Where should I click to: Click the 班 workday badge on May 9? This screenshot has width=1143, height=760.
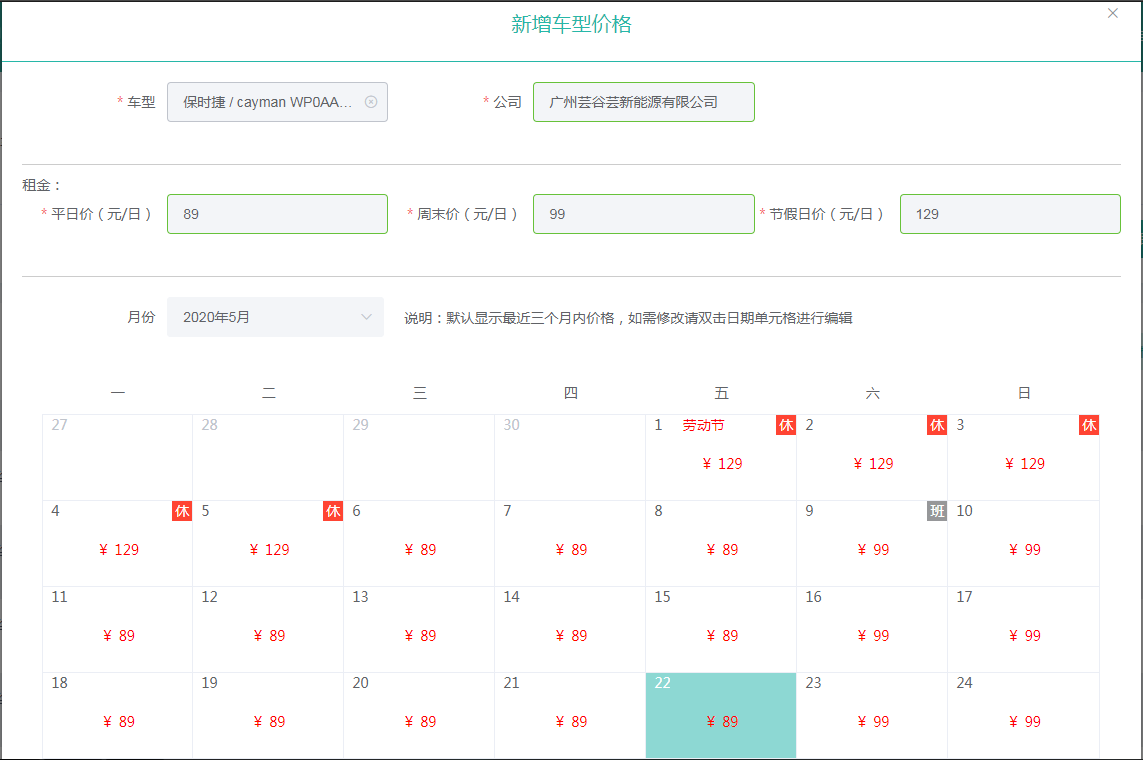point(937,512)
